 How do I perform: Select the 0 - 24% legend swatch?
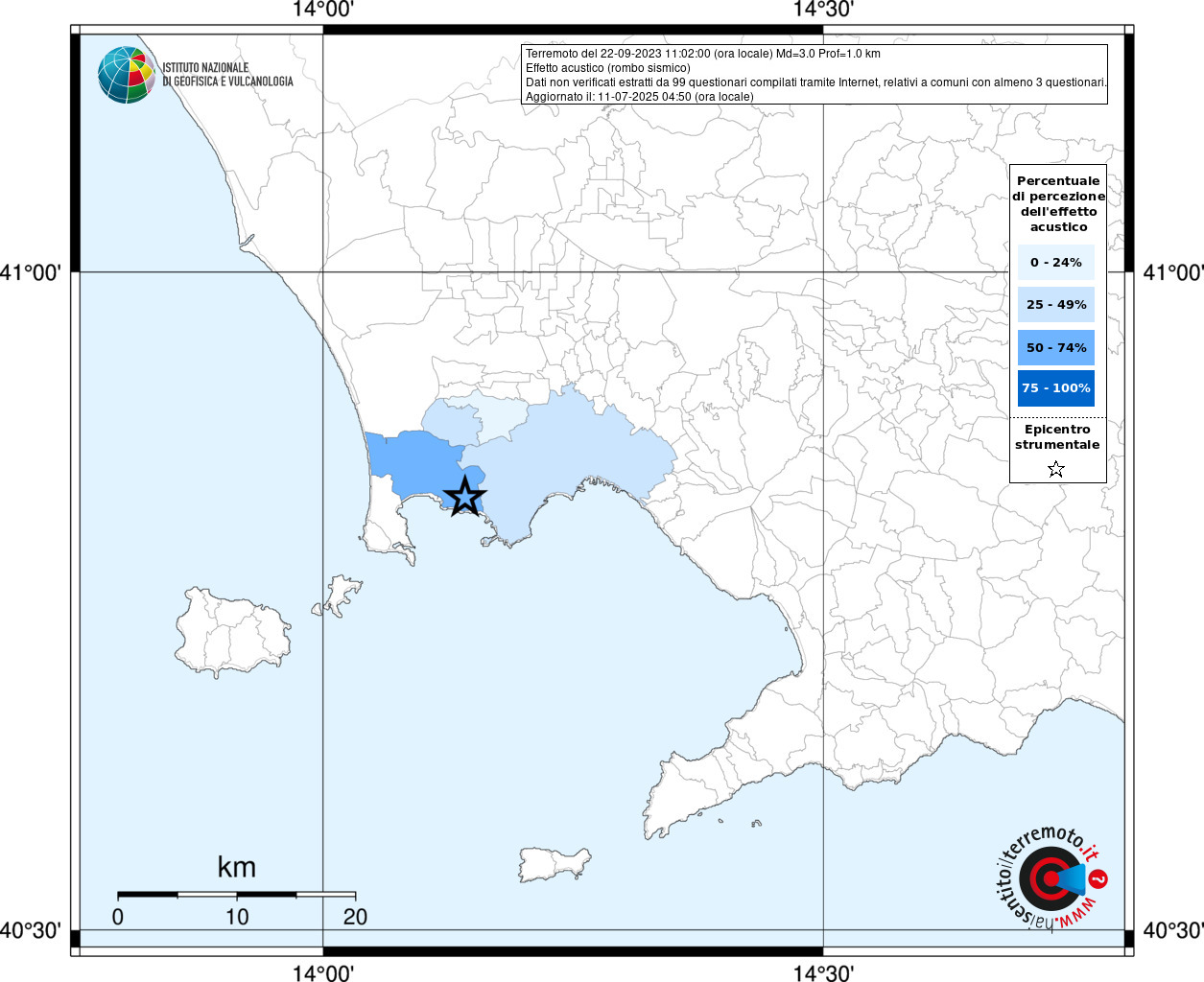[1055, 262]
